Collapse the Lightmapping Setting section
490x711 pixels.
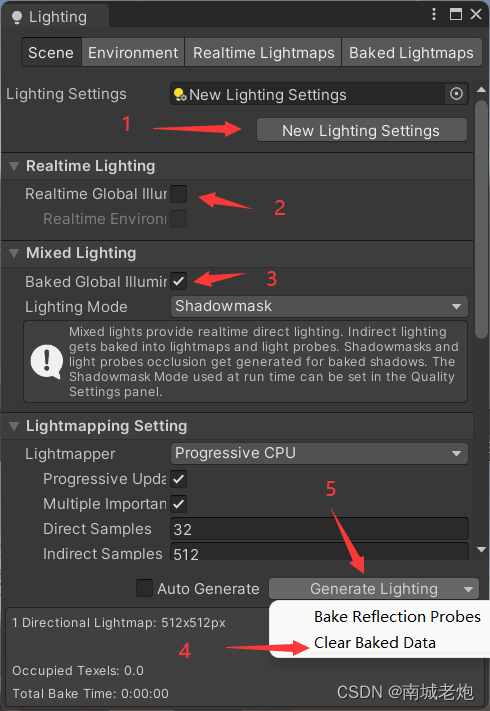pos(14,426)
